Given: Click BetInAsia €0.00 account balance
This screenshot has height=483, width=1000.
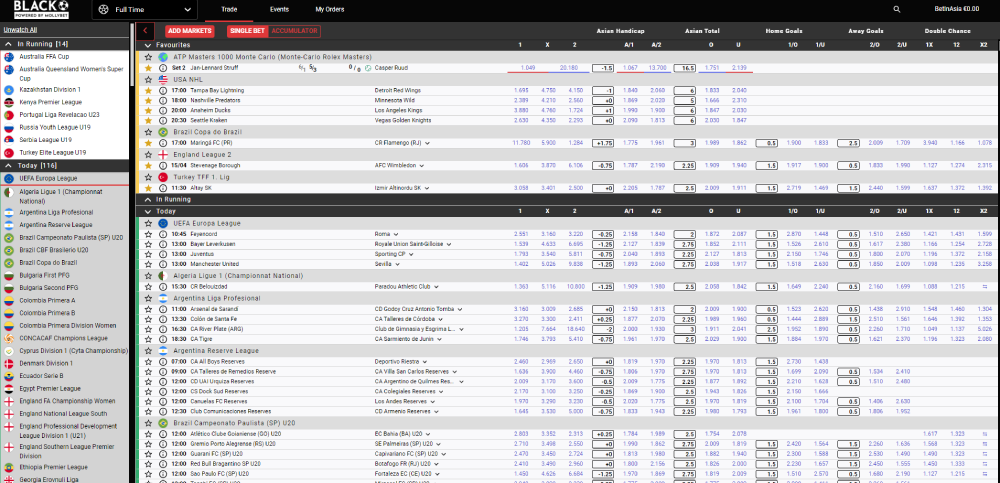Looking at the screenshot, I should (x=956, y=9).
